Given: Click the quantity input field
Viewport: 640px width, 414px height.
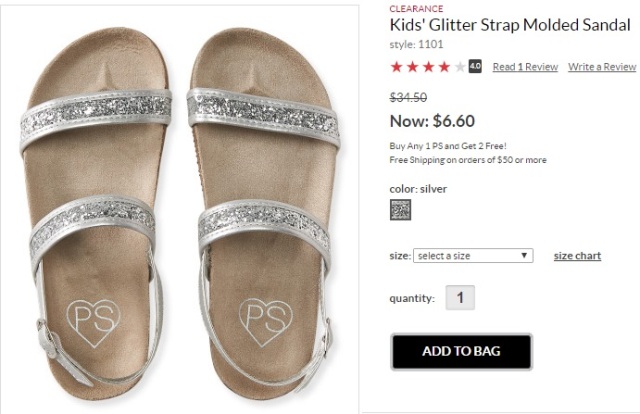Looking at the screenshot, I should tap(460, 298).
